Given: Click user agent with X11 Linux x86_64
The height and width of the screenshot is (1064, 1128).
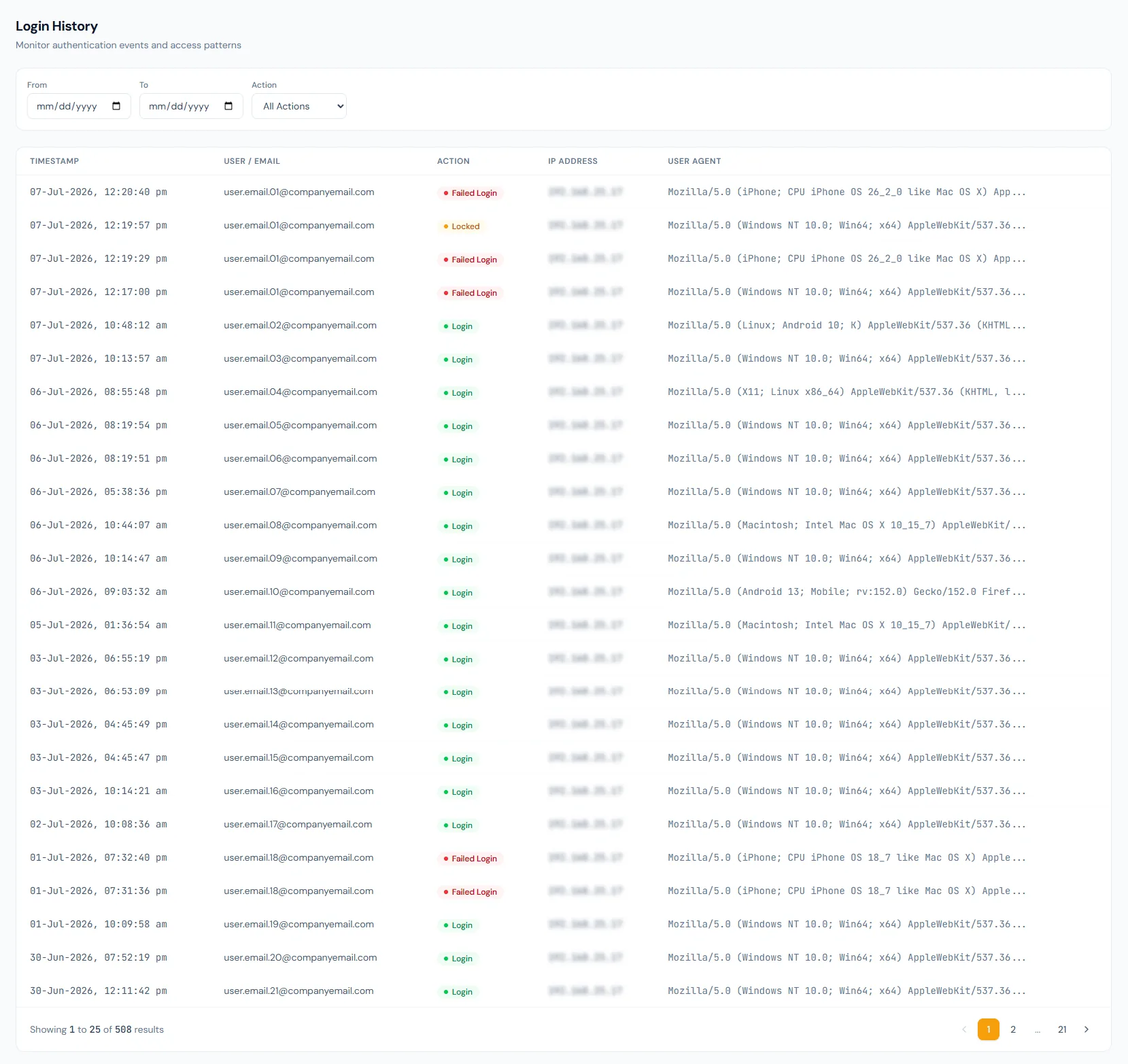Looking at the screenshot, I should pyautogui.click(x=847, y=392).
